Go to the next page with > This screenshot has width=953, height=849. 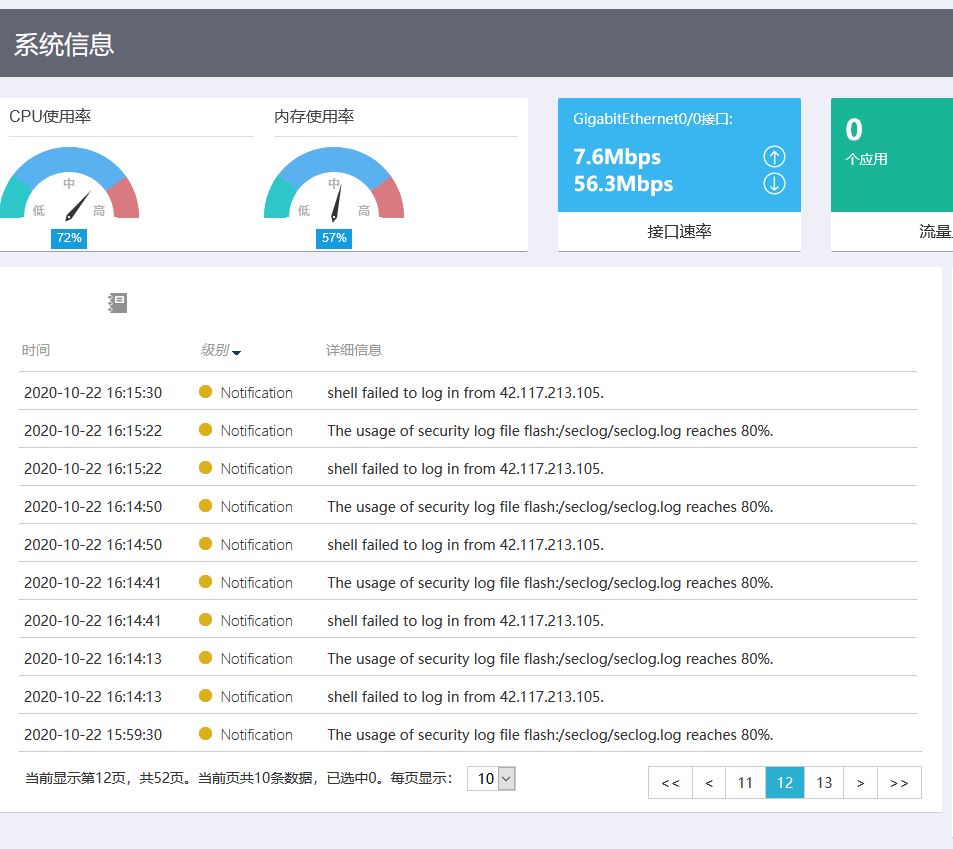(x=860, y=783)
